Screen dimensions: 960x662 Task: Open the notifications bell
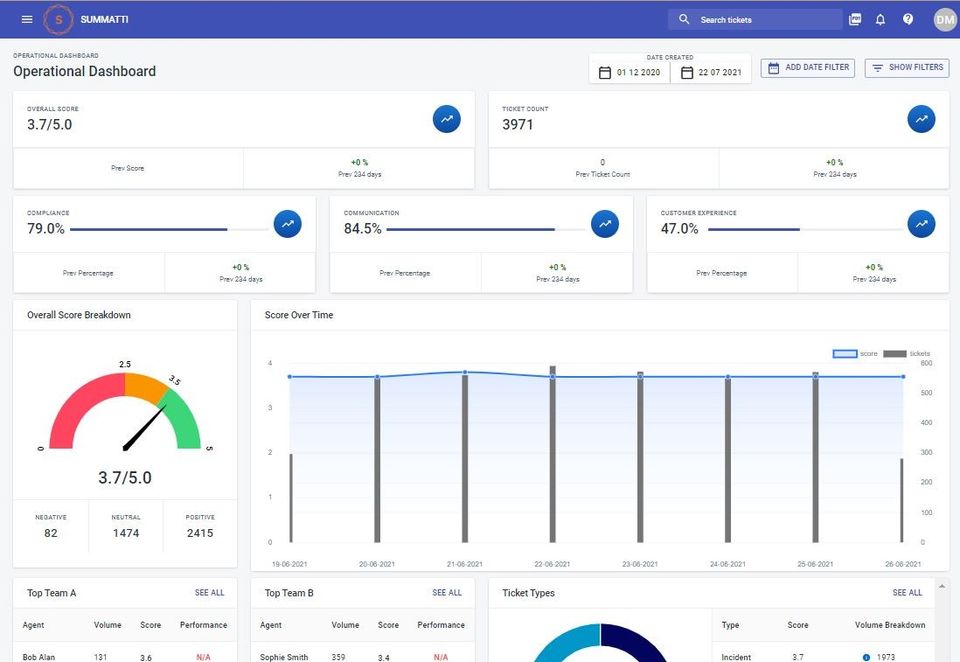point(880,19)
